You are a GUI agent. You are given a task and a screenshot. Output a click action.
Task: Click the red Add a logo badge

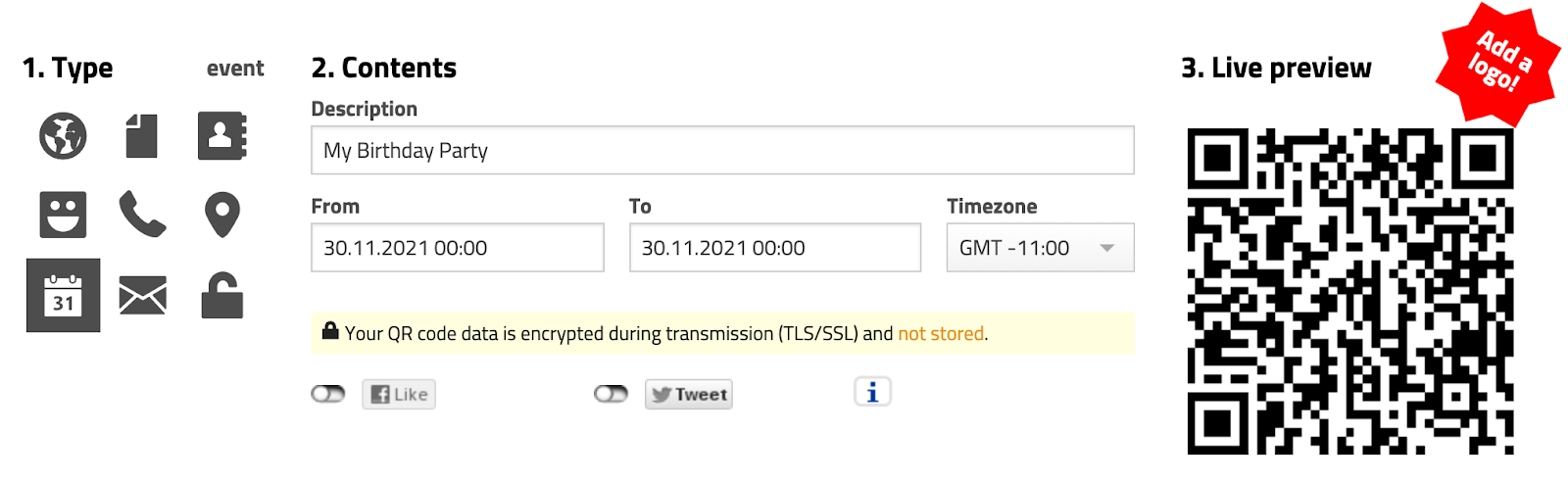click(x=1497, y=63)
